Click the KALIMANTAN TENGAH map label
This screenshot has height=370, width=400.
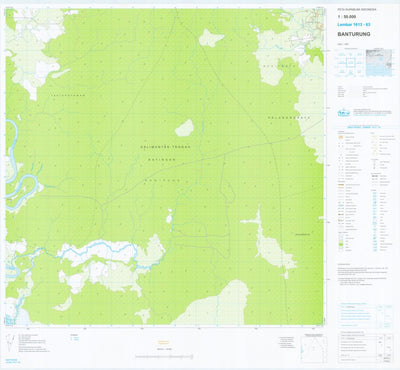165,147
